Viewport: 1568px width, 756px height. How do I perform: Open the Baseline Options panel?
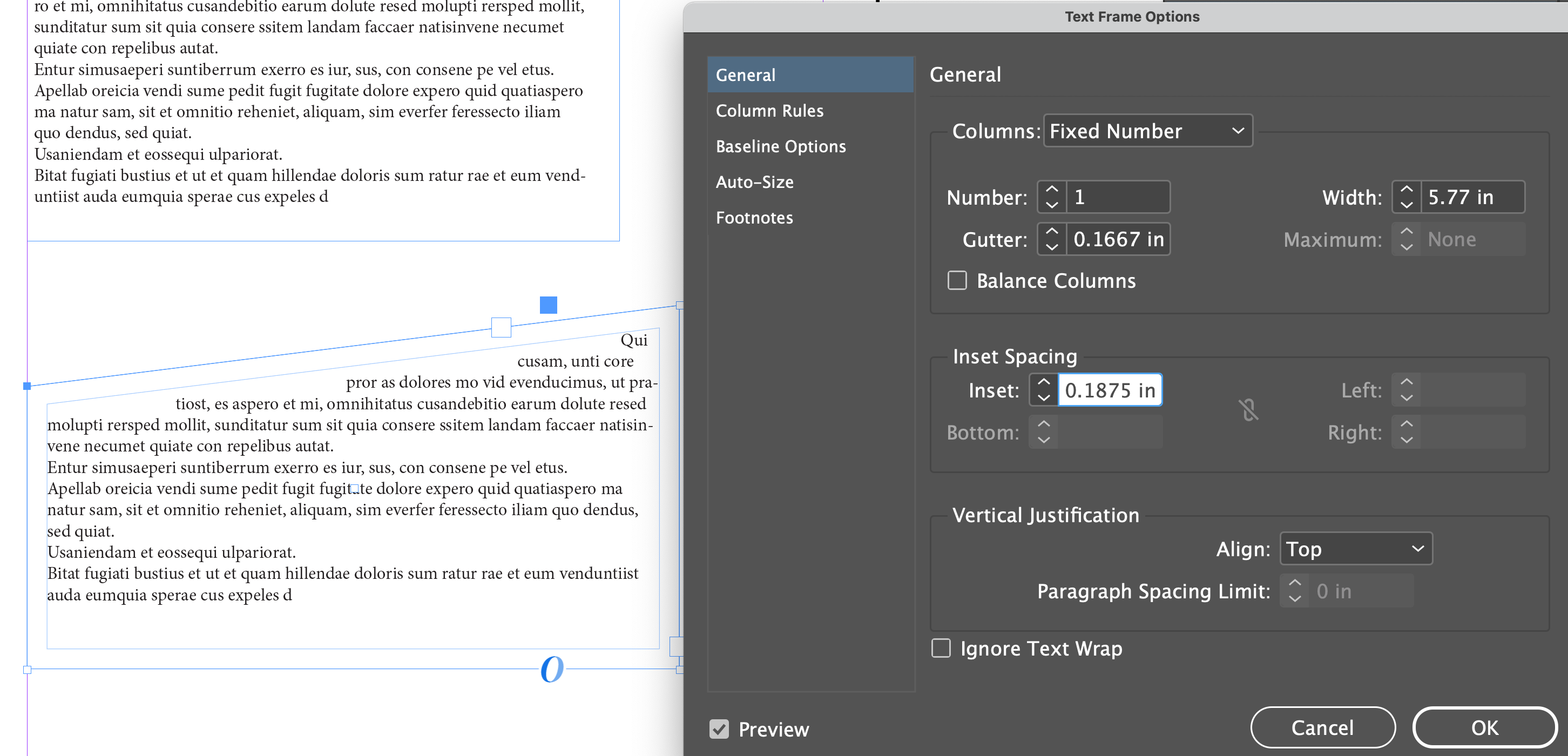pos(781,146)
